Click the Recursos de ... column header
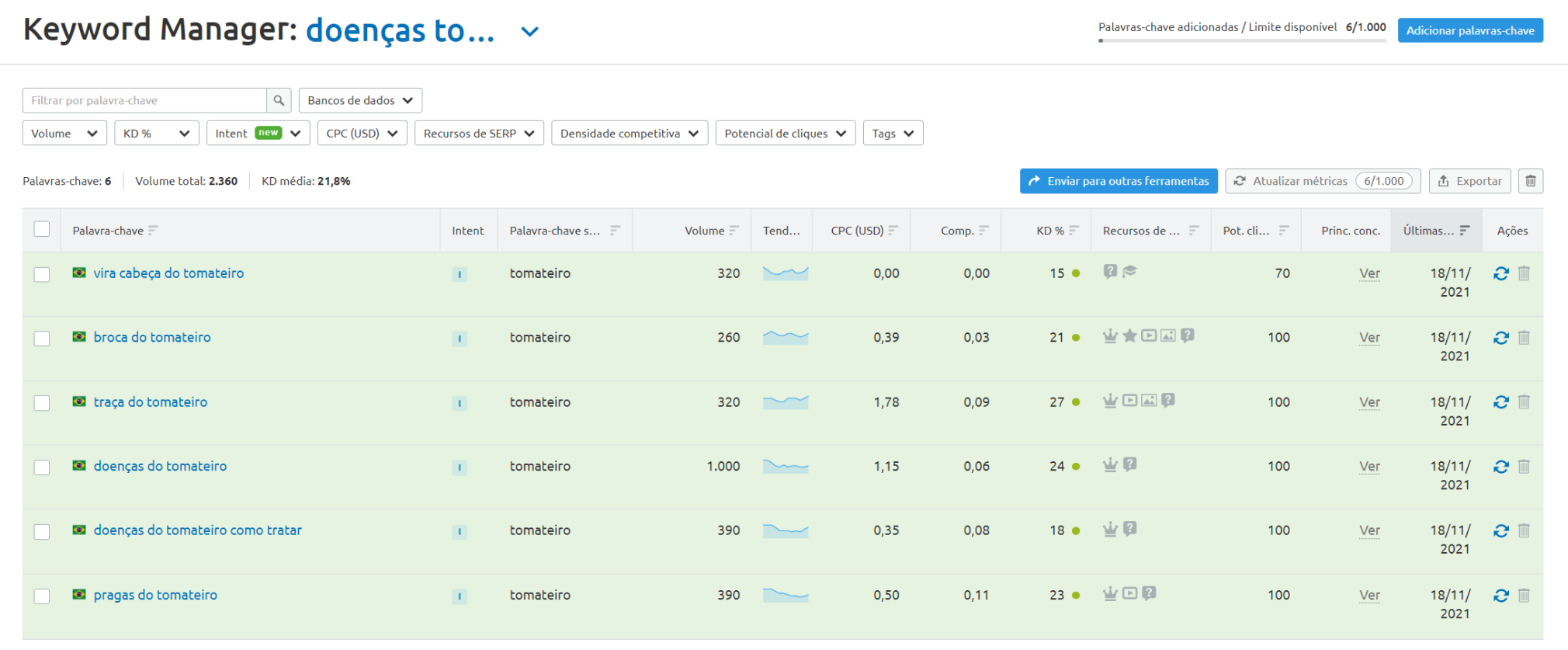Viewport: 1568px width, 650px height. [x=1150, y=231]
